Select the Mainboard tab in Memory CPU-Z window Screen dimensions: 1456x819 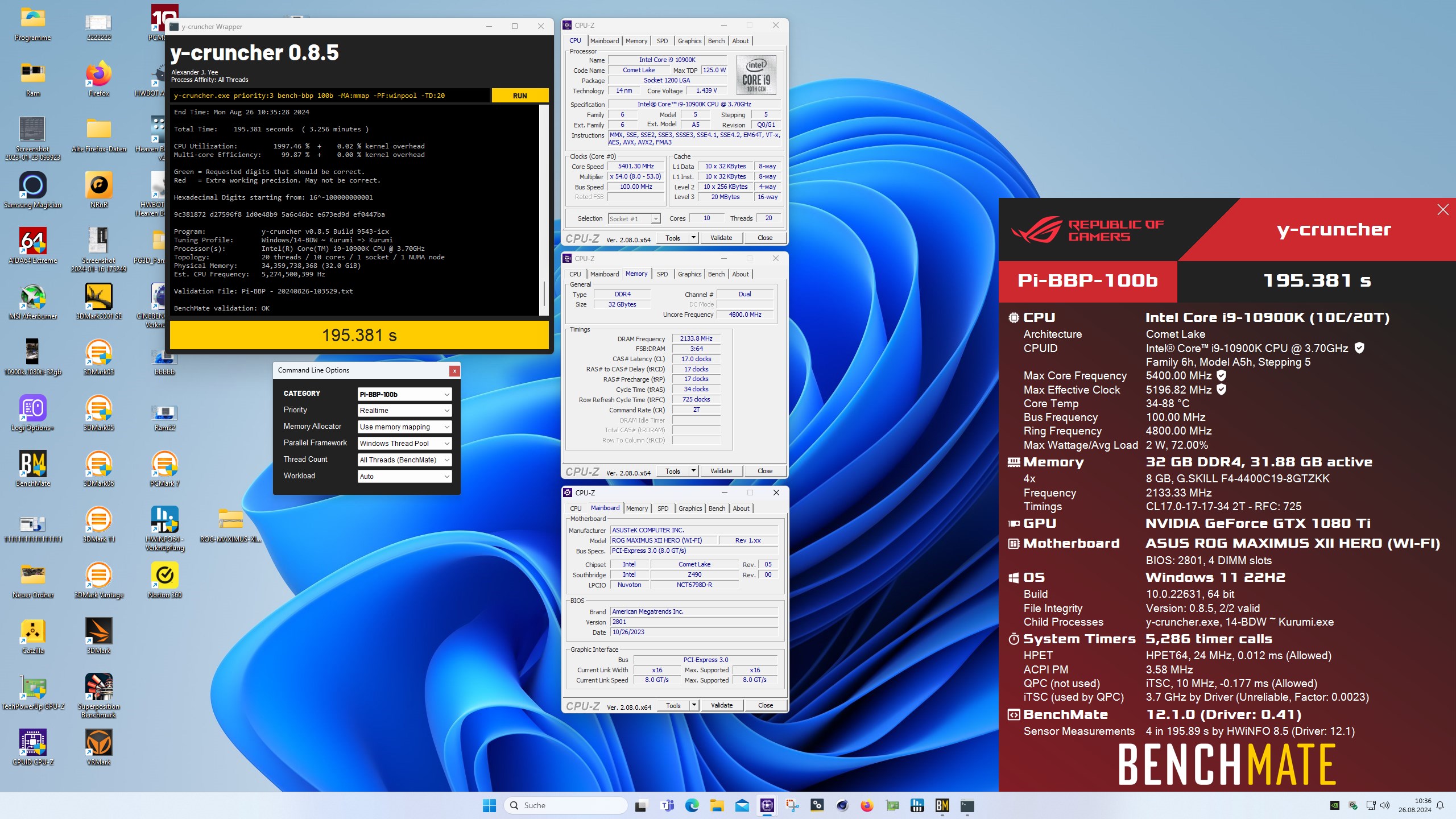(604, 274)
